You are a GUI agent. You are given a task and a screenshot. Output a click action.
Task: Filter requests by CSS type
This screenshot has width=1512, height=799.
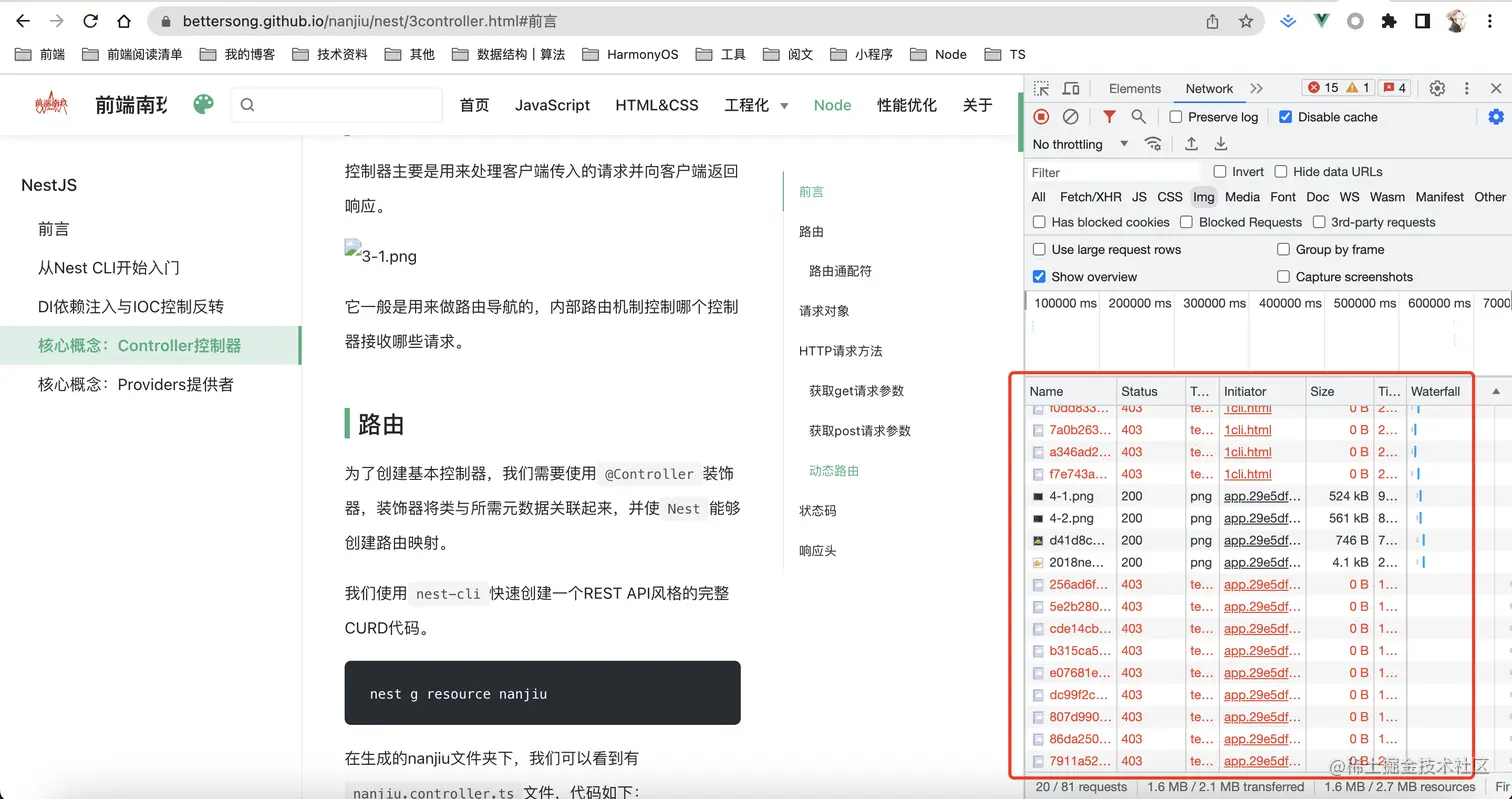click(1169, 197)
